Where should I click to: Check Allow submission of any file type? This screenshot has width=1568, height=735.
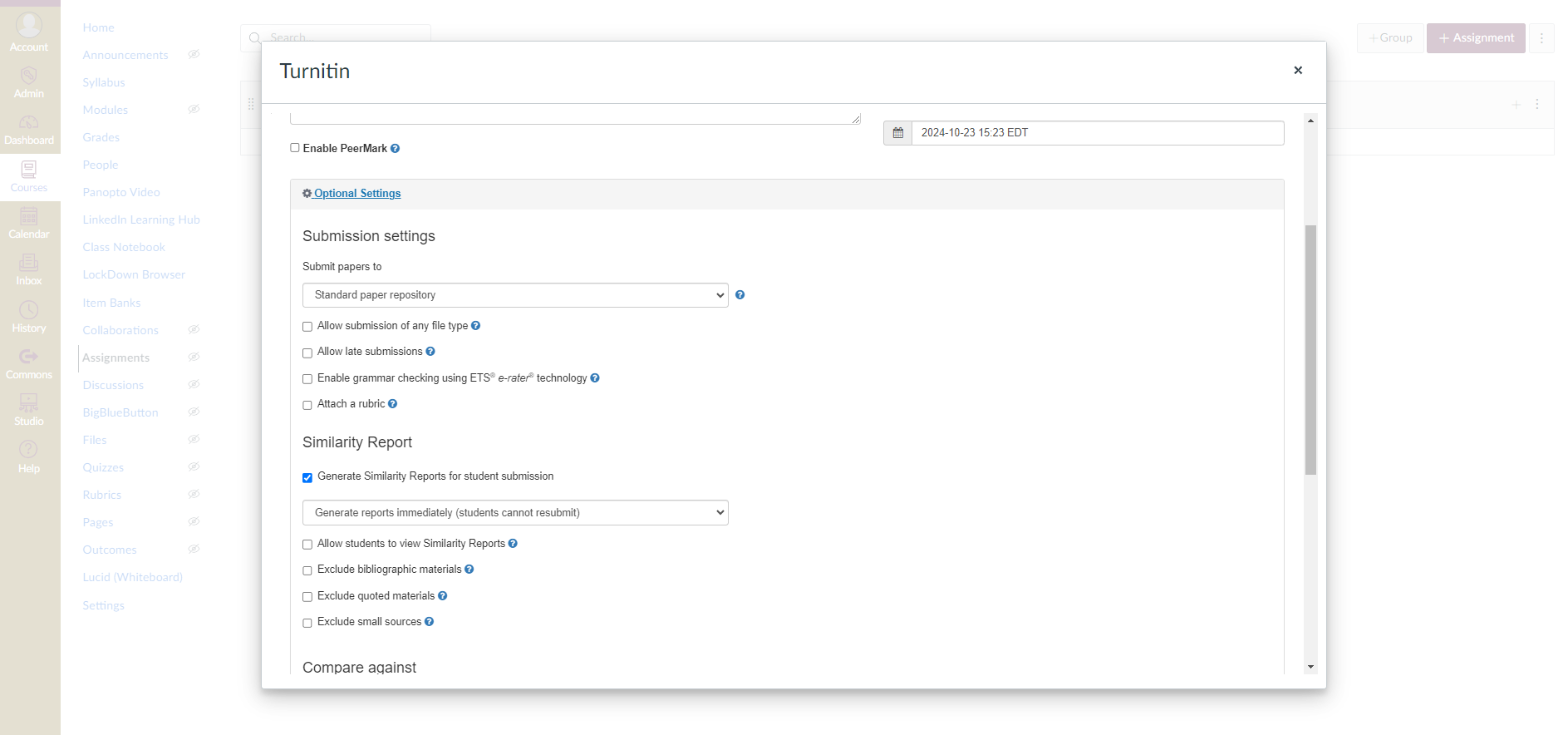pyautogui.click(x=307, y=327)
